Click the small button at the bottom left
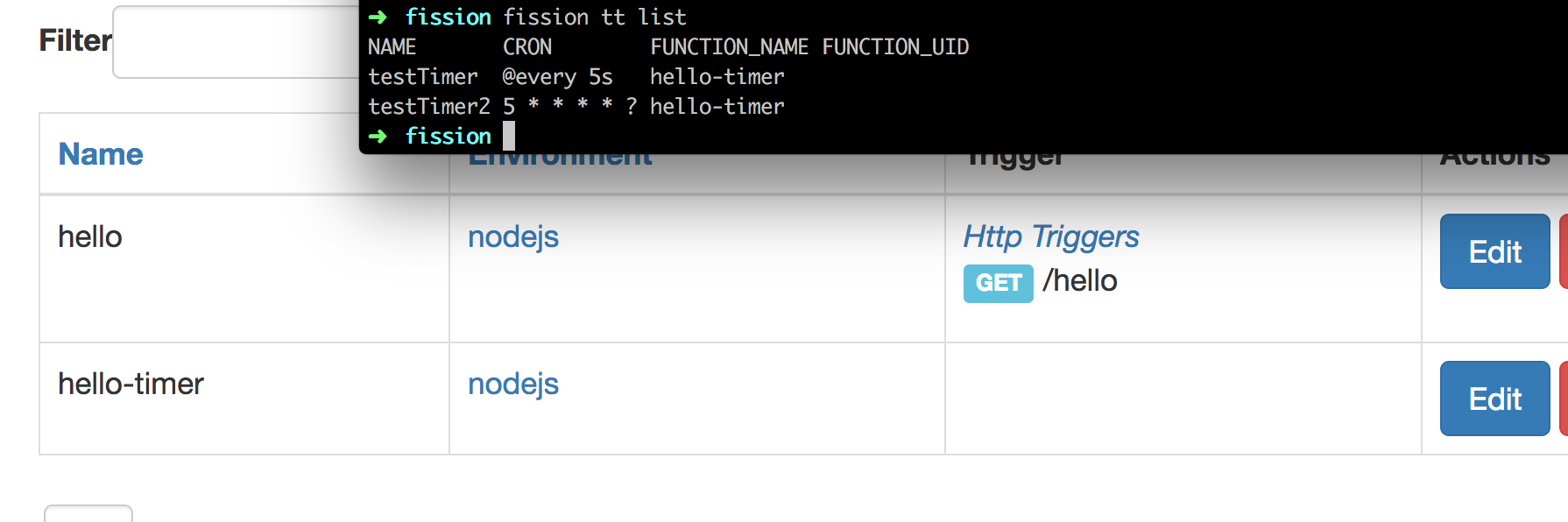The width and height of the screenshot is (1568, 522). (88, 517)
